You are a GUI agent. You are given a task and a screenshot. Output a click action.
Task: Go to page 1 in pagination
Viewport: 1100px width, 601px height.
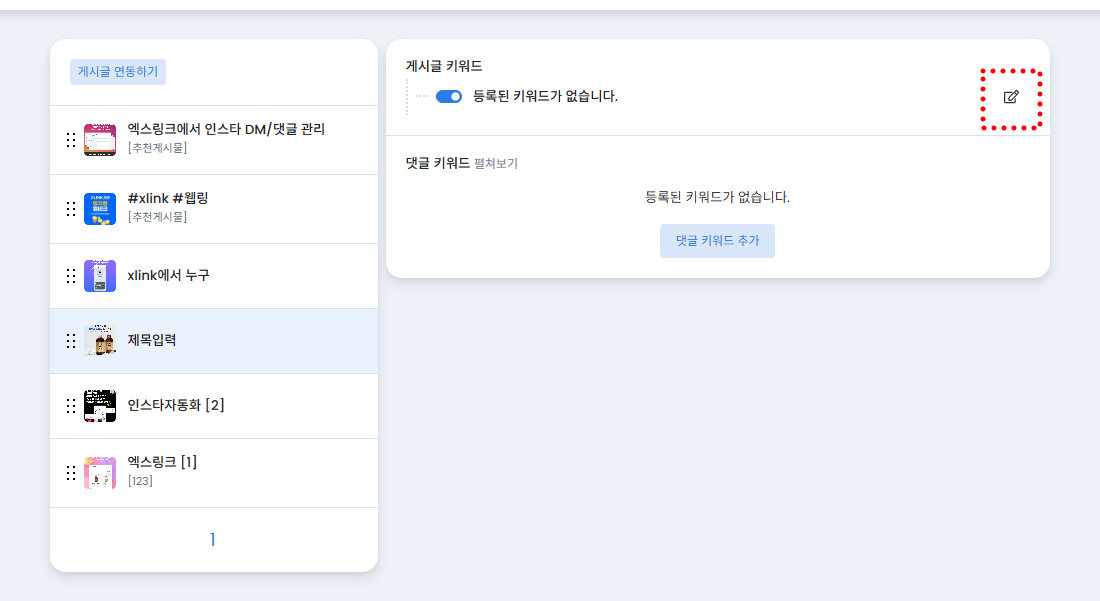pos(212,540)
